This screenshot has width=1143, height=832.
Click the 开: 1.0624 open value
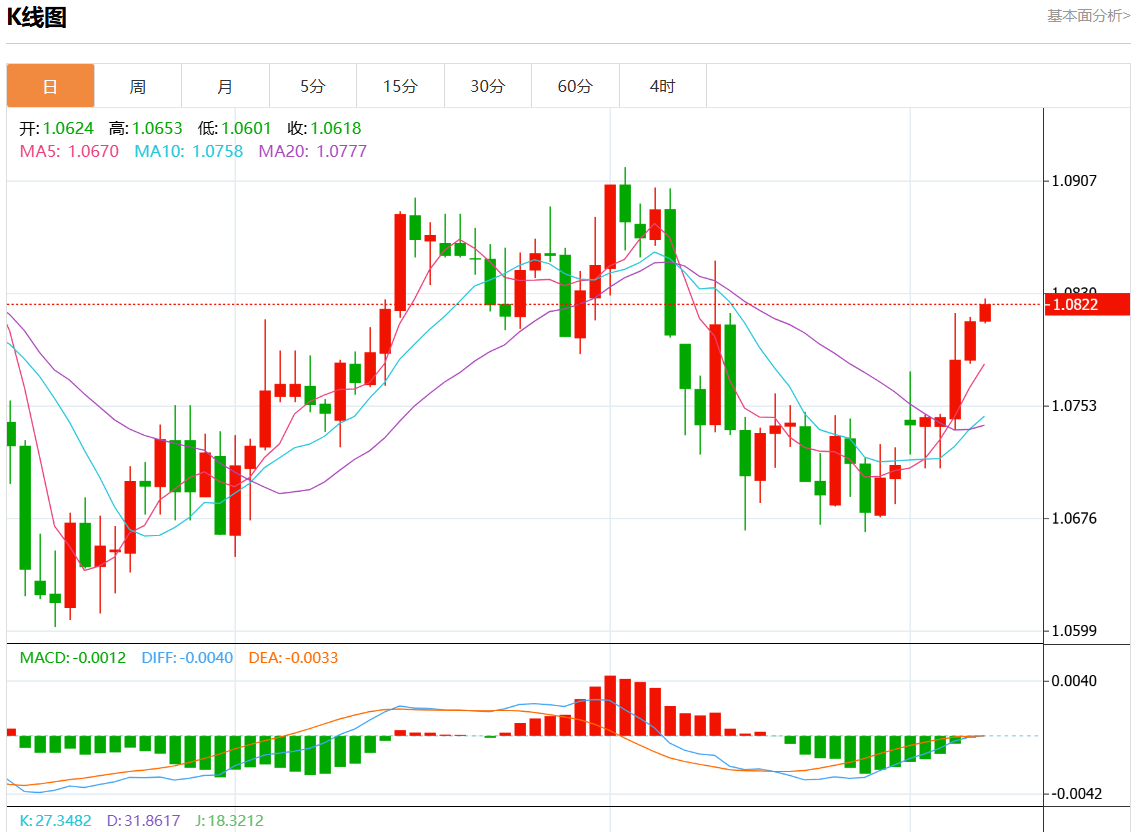[57, 128]
